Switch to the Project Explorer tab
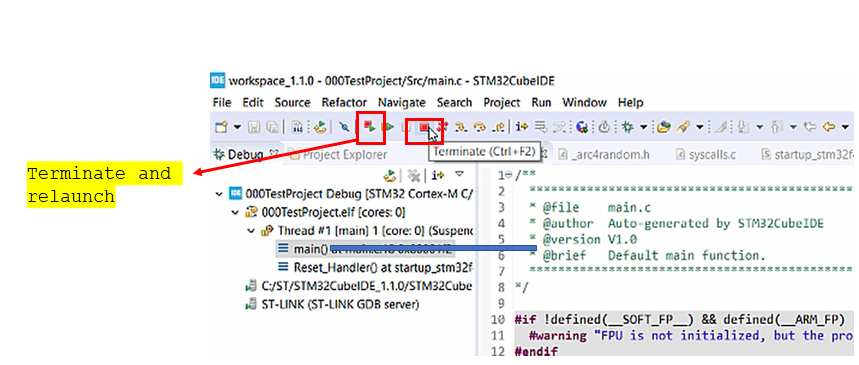This screenshot has height=365, width=859. (339, 155)
